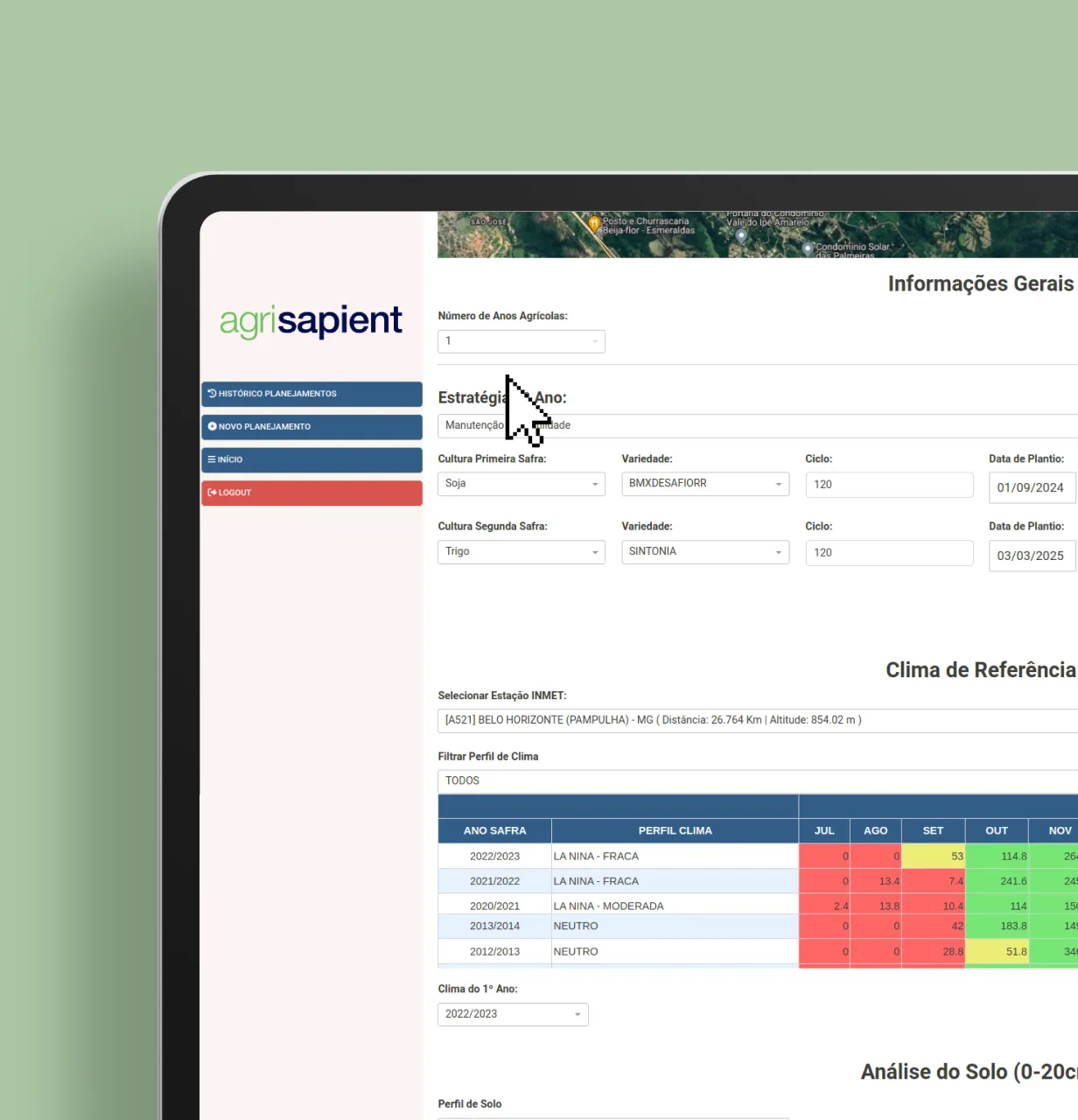This screenshot has width=1078, height=1120.
Task: Click the agrisapient logo
Action: pos(311,321)
